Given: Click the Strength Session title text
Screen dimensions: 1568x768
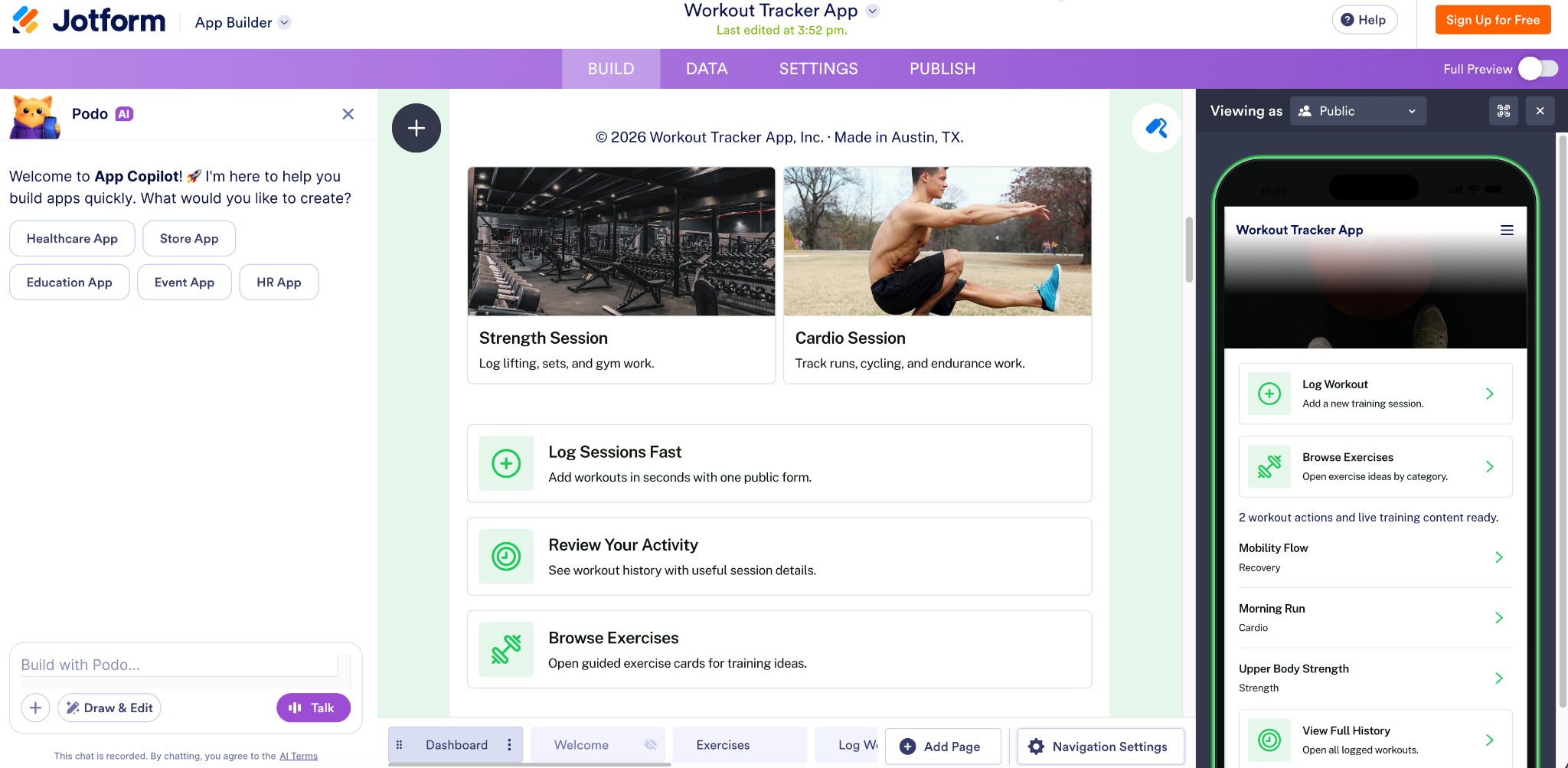Looking at the screenshot, I should (544, 338).
